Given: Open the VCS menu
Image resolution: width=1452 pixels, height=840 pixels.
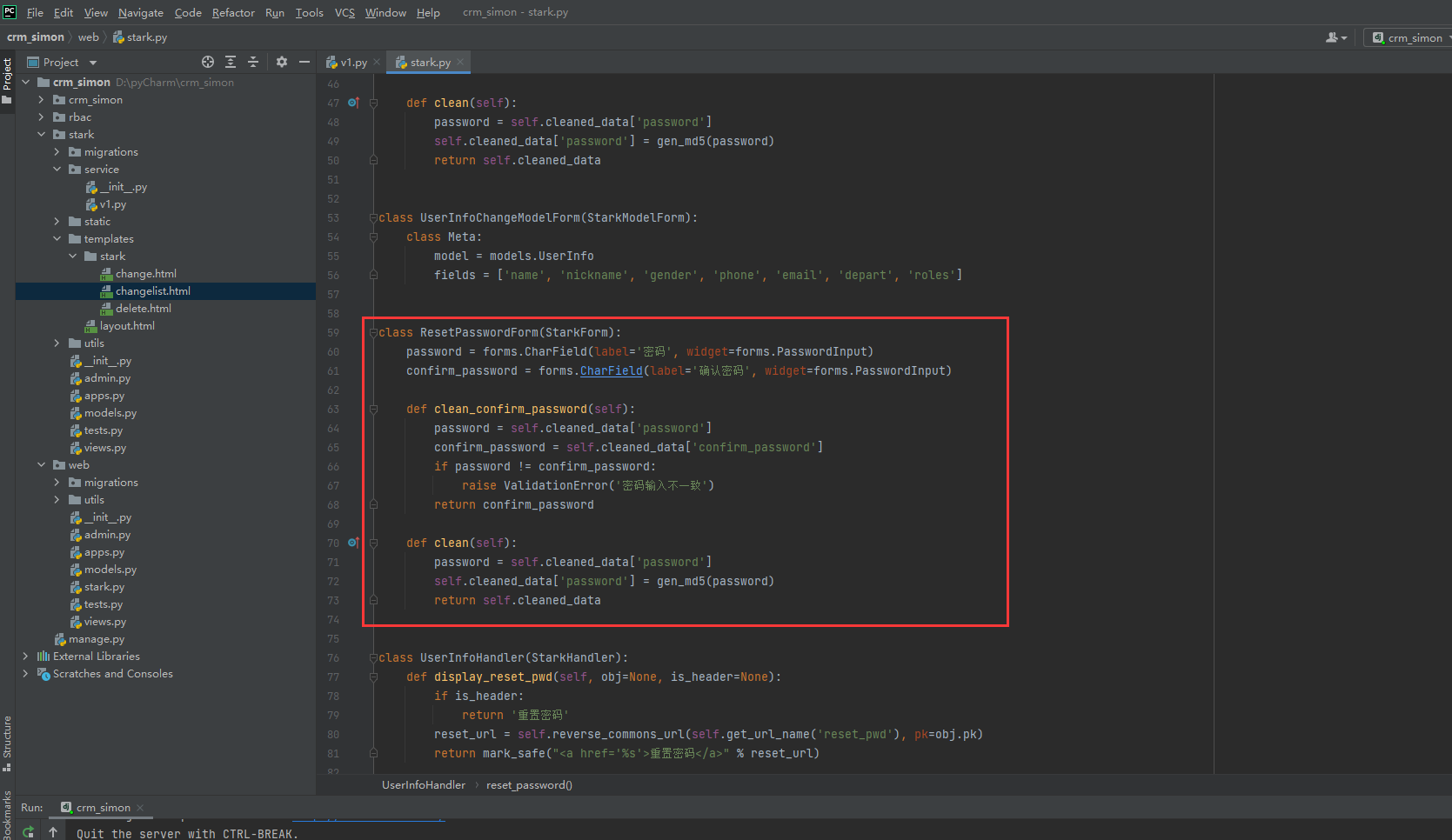Looking at the screenshot, I should 345,12.
